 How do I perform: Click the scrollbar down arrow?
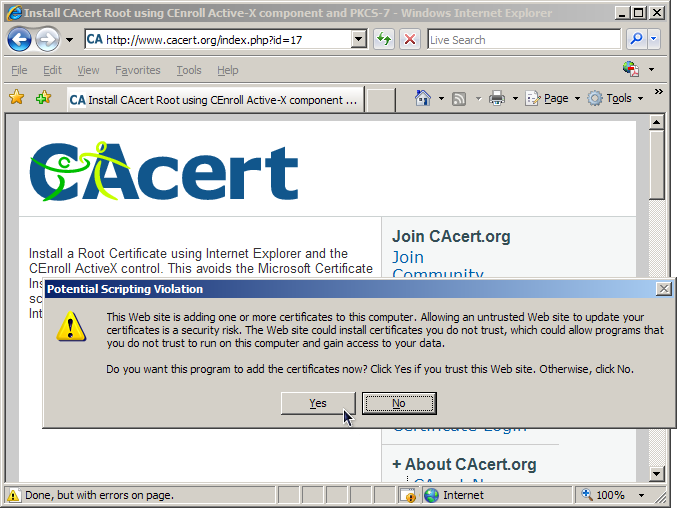coord(656,473)
